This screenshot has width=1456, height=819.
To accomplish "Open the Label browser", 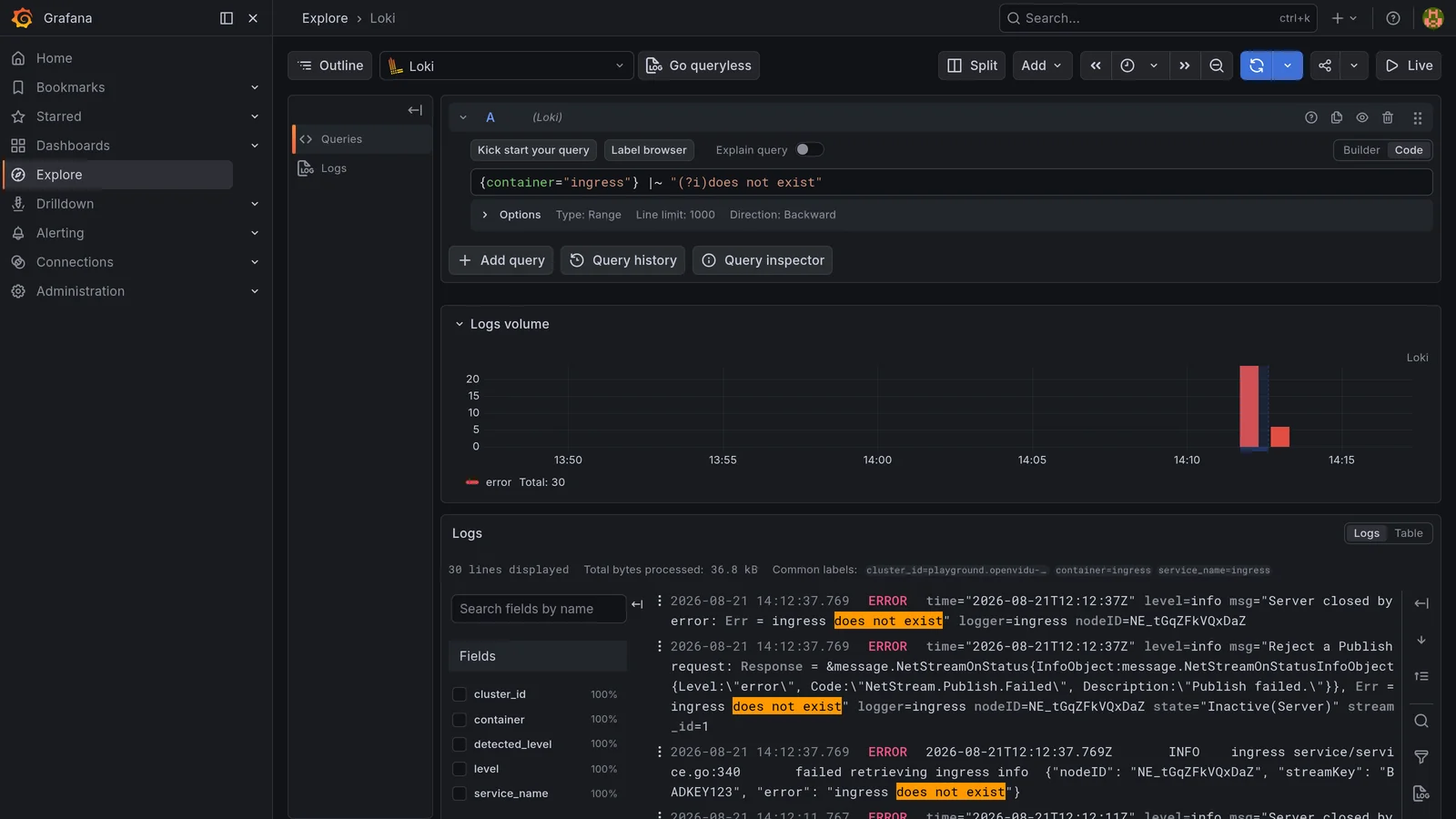I will 649,150.
